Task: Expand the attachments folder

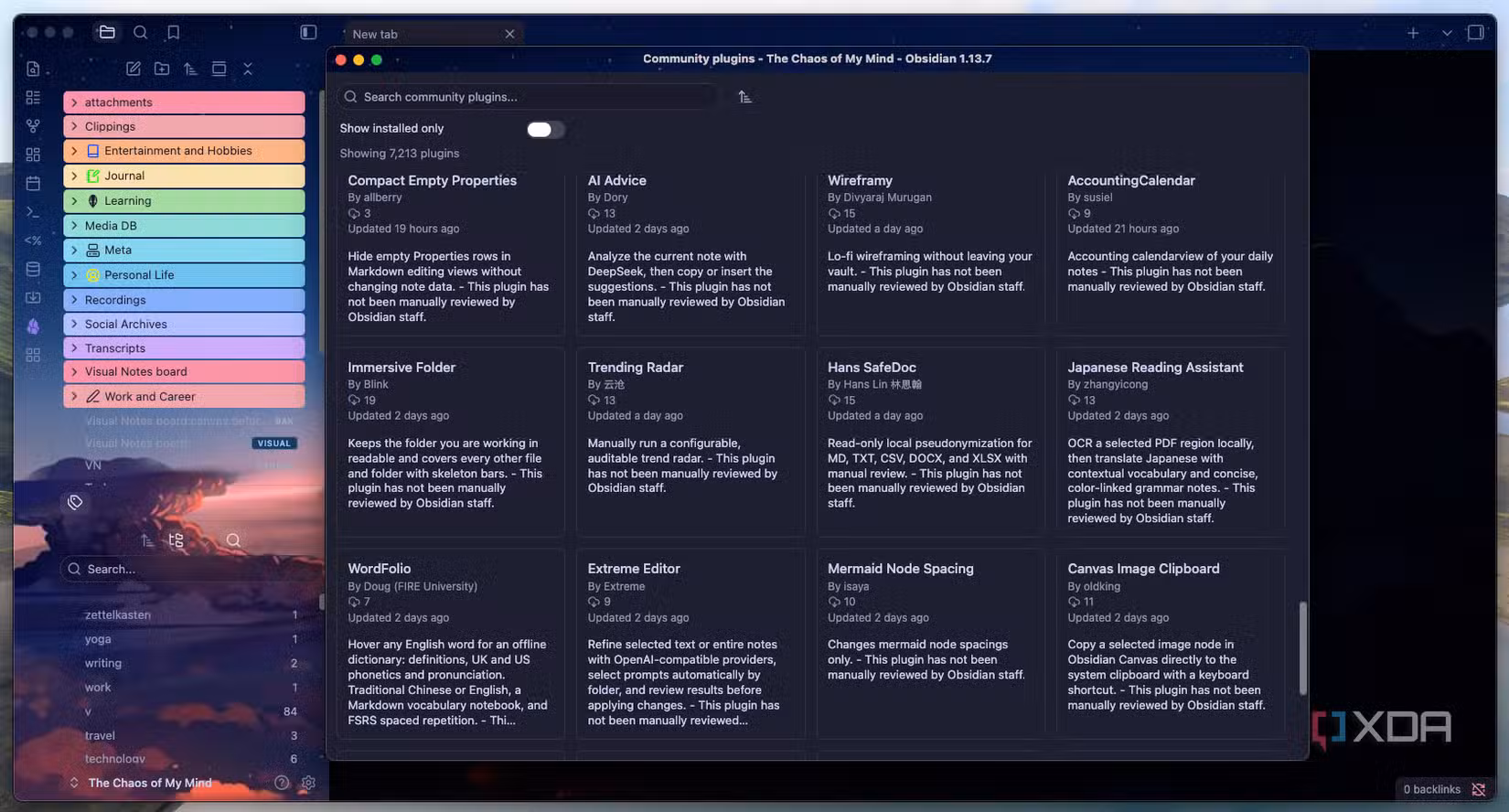Action: click(184, 102)
